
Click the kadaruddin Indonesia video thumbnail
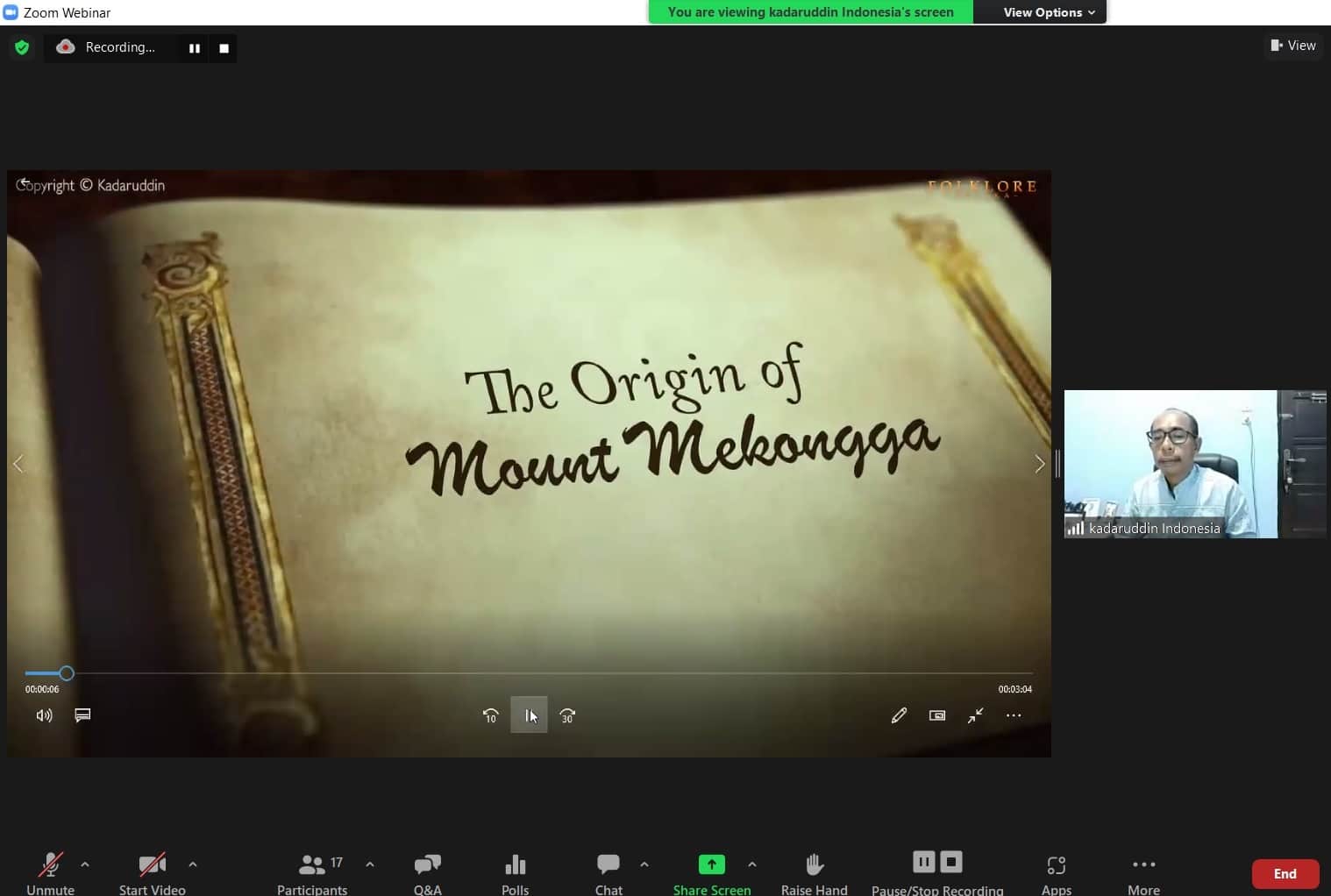click(1171, 464)
